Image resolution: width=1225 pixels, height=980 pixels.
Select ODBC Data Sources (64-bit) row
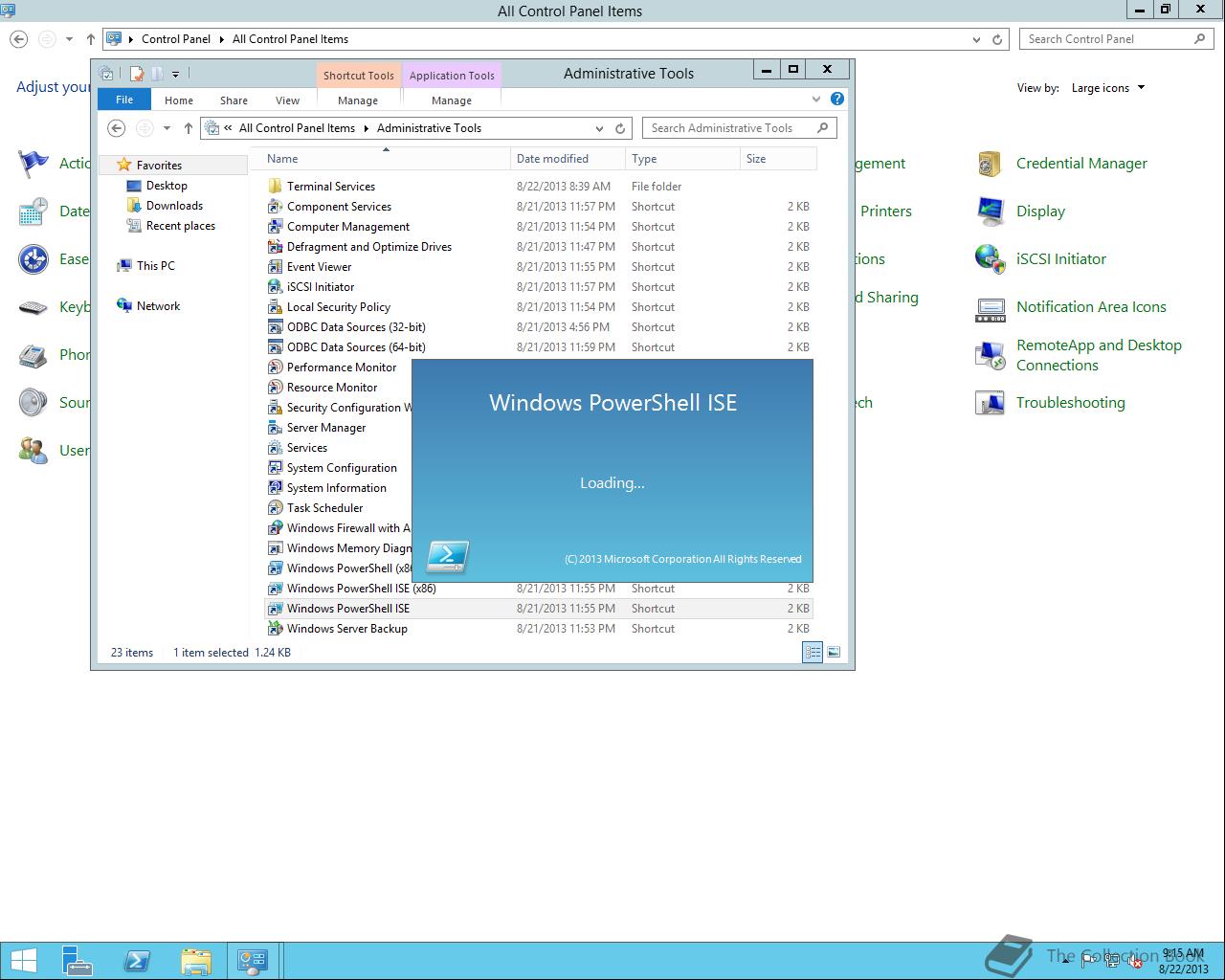coord(538,347)
